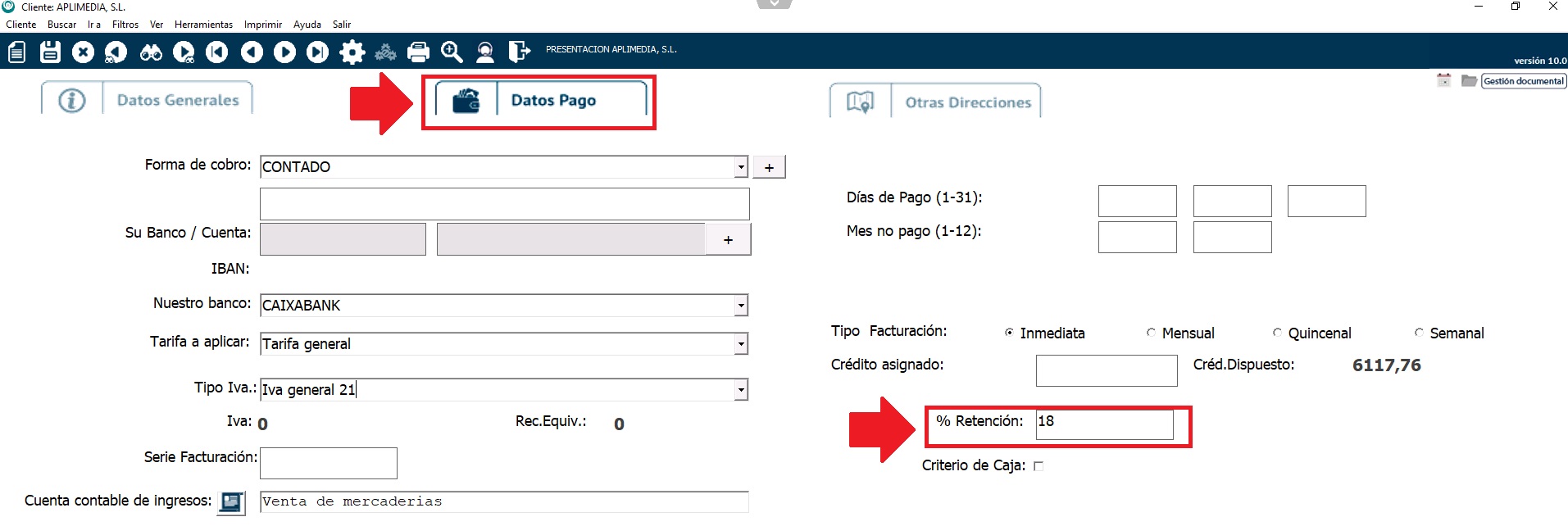Open the Nuestro banco dropdown list
The image size is (1568, 526).
[741, 306]
